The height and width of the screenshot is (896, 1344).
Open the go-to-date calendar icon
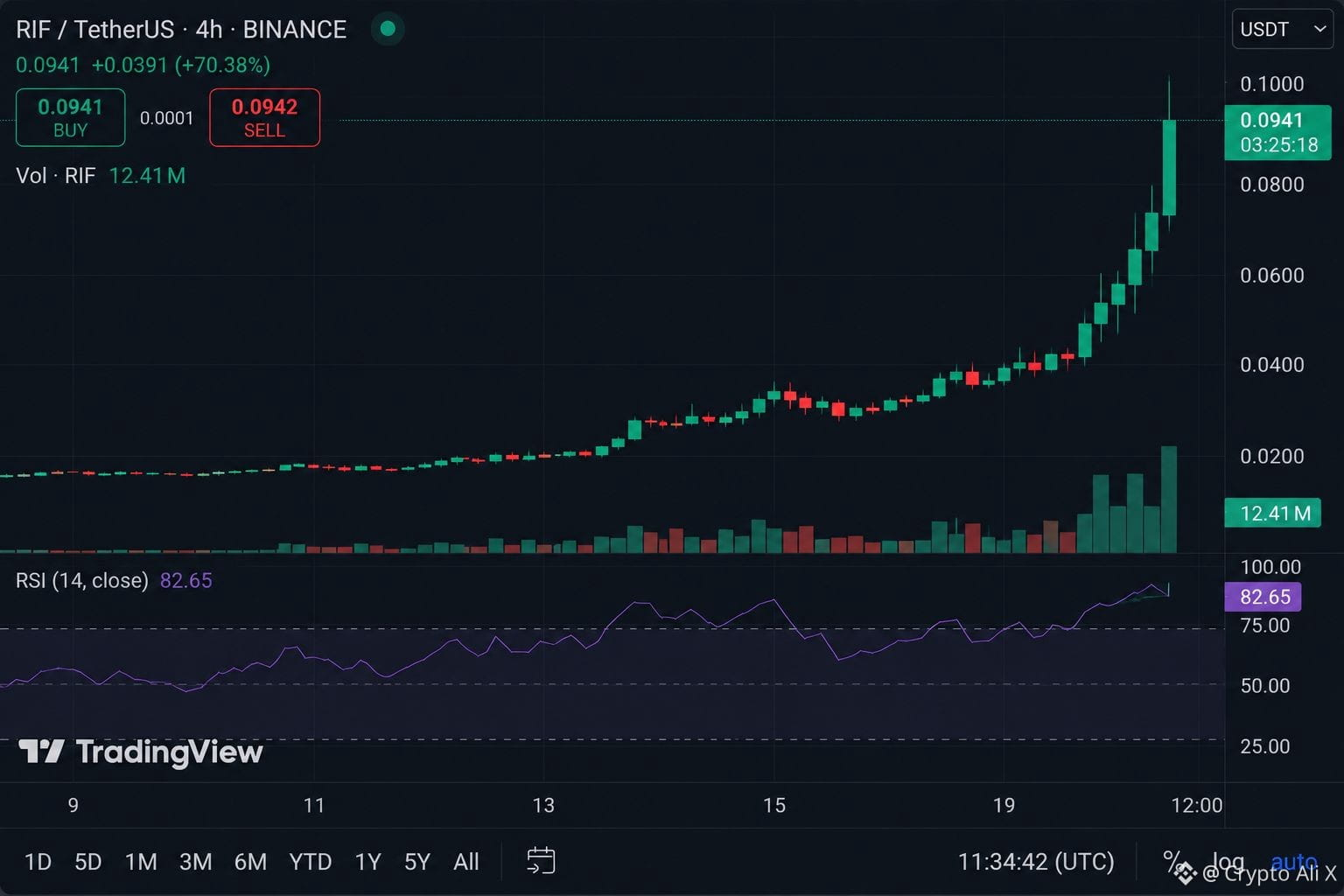[541, 861]
